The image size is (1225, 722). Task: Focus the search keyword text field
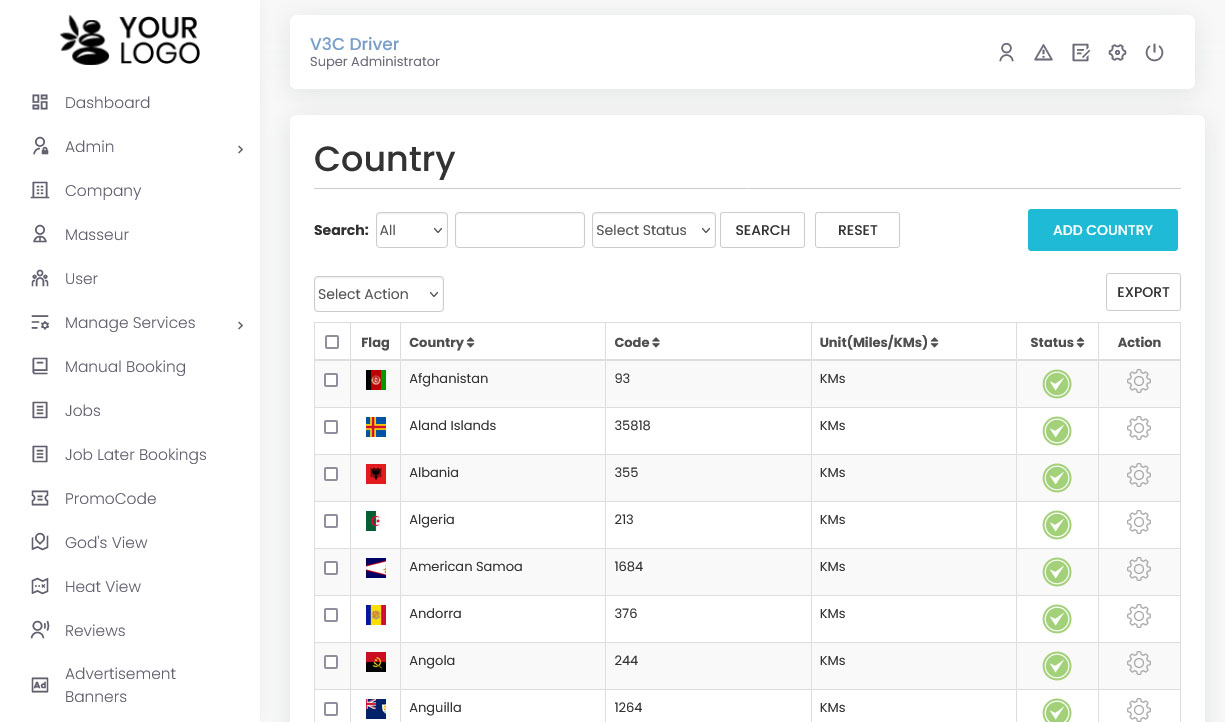[x=520, y=230]
